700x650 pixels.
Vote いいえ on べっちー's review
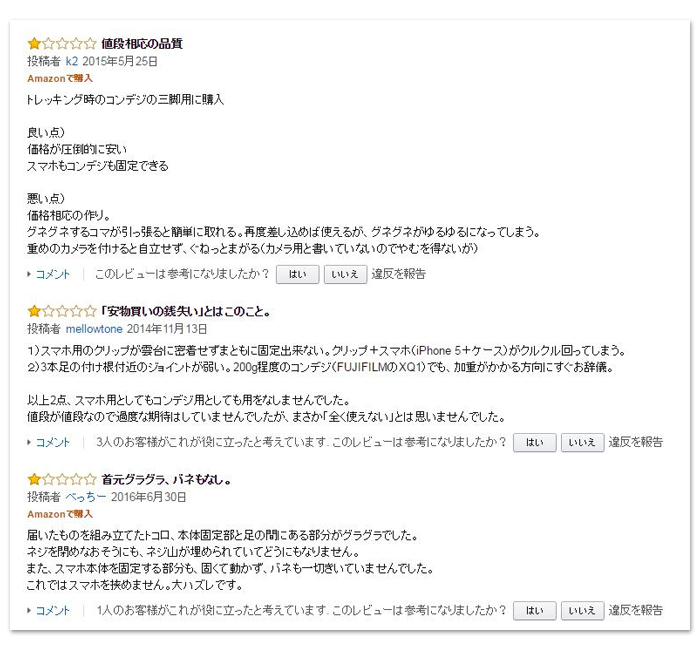tap(582, 610)
